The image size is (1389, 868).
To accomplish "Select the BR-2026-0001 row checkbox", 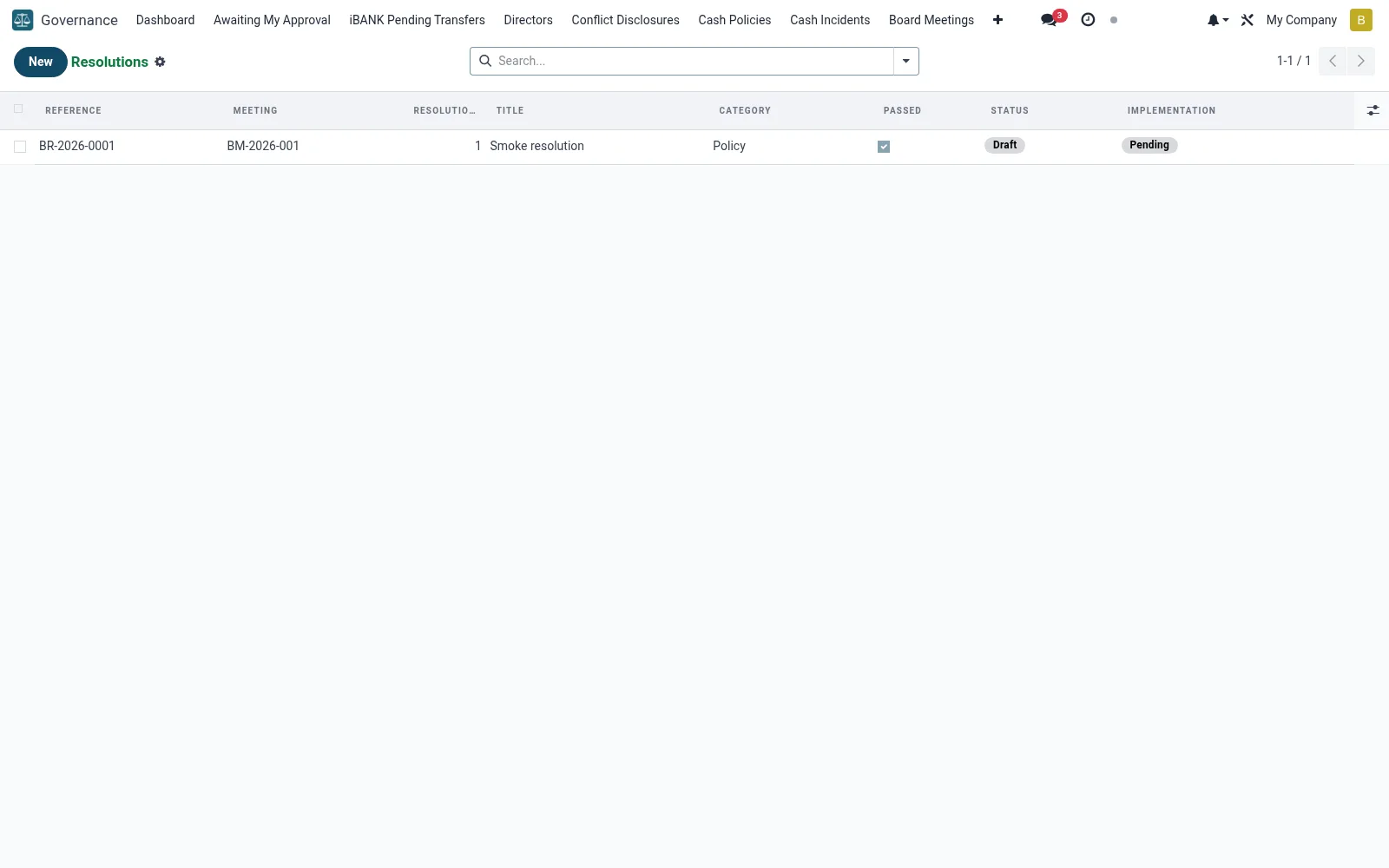I will [20, 147].
